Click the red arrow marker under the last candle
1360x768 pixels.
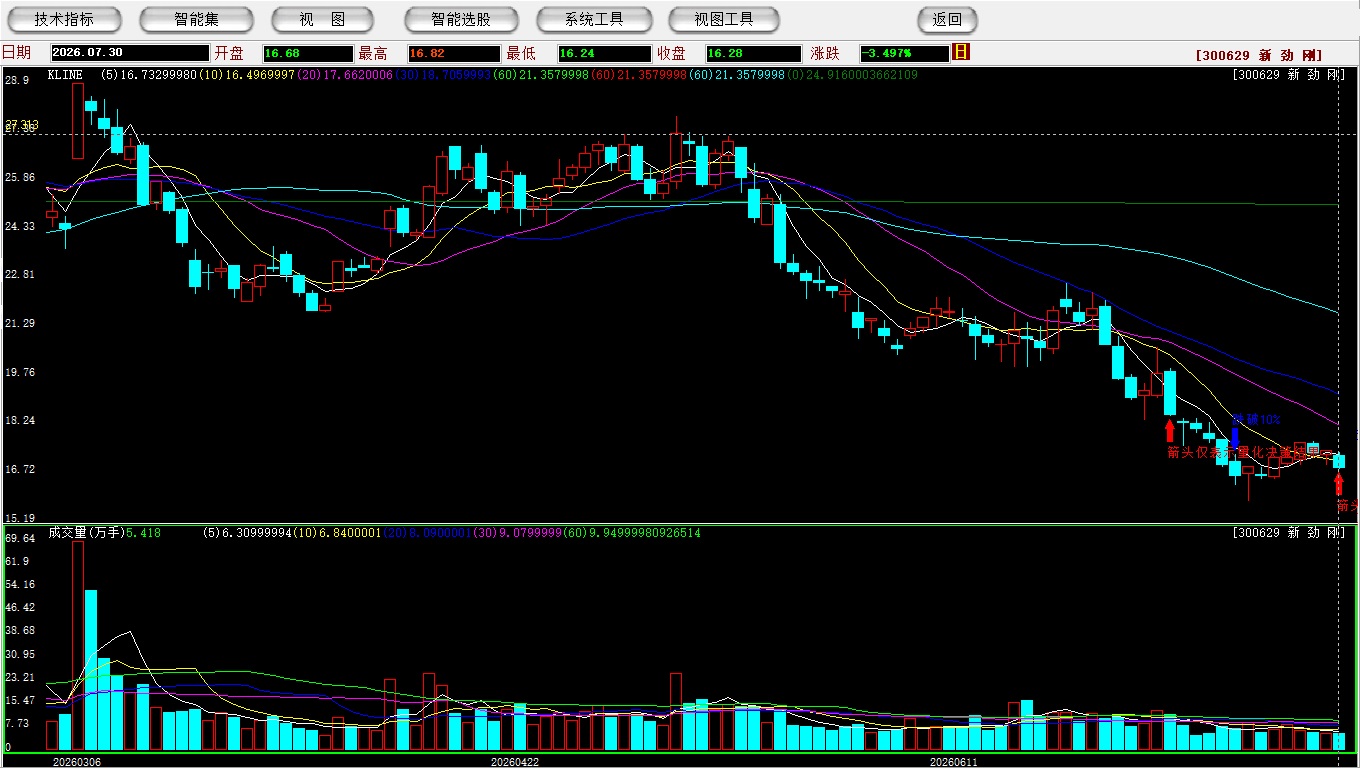click(x=1339, y=485)
